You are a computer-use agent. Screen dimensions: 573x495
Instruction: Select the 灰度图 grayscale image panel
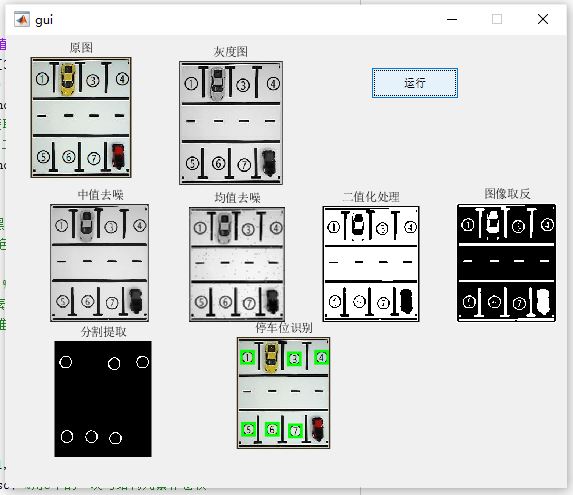(231, 123)
